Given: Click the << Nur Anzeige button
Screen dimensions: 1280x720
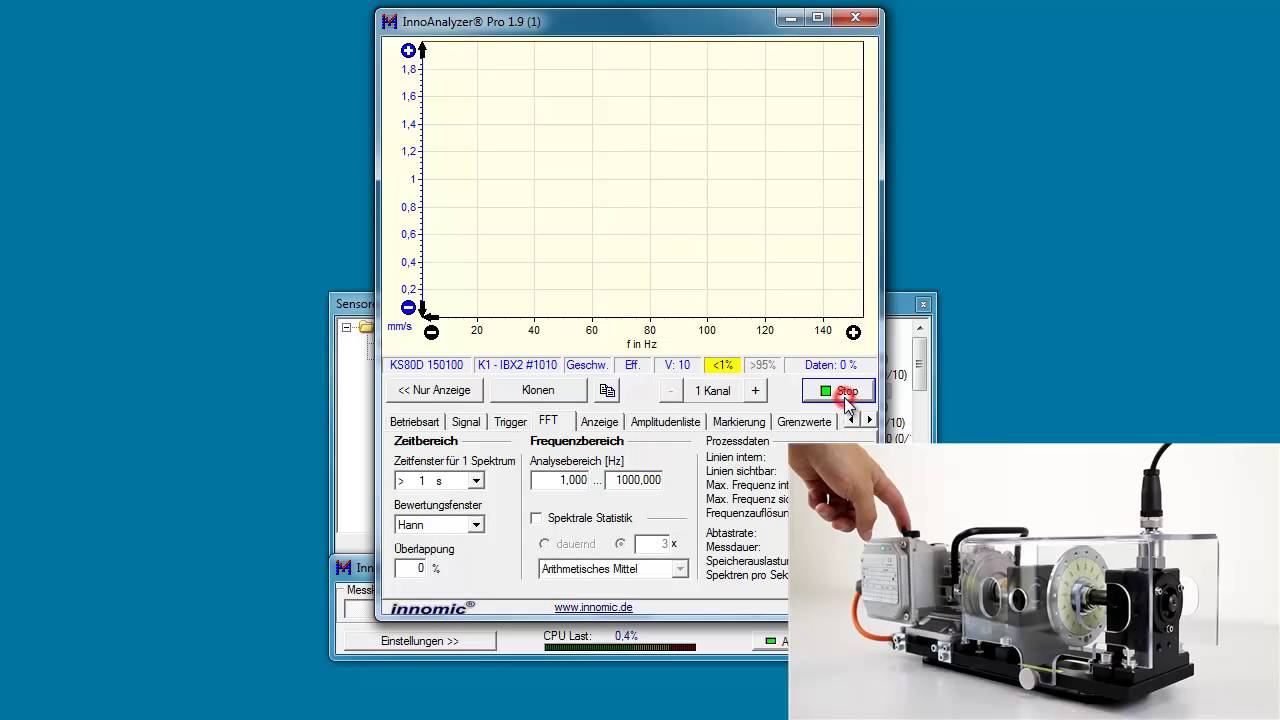Looking at the screenshot, I should pos(434,391).
